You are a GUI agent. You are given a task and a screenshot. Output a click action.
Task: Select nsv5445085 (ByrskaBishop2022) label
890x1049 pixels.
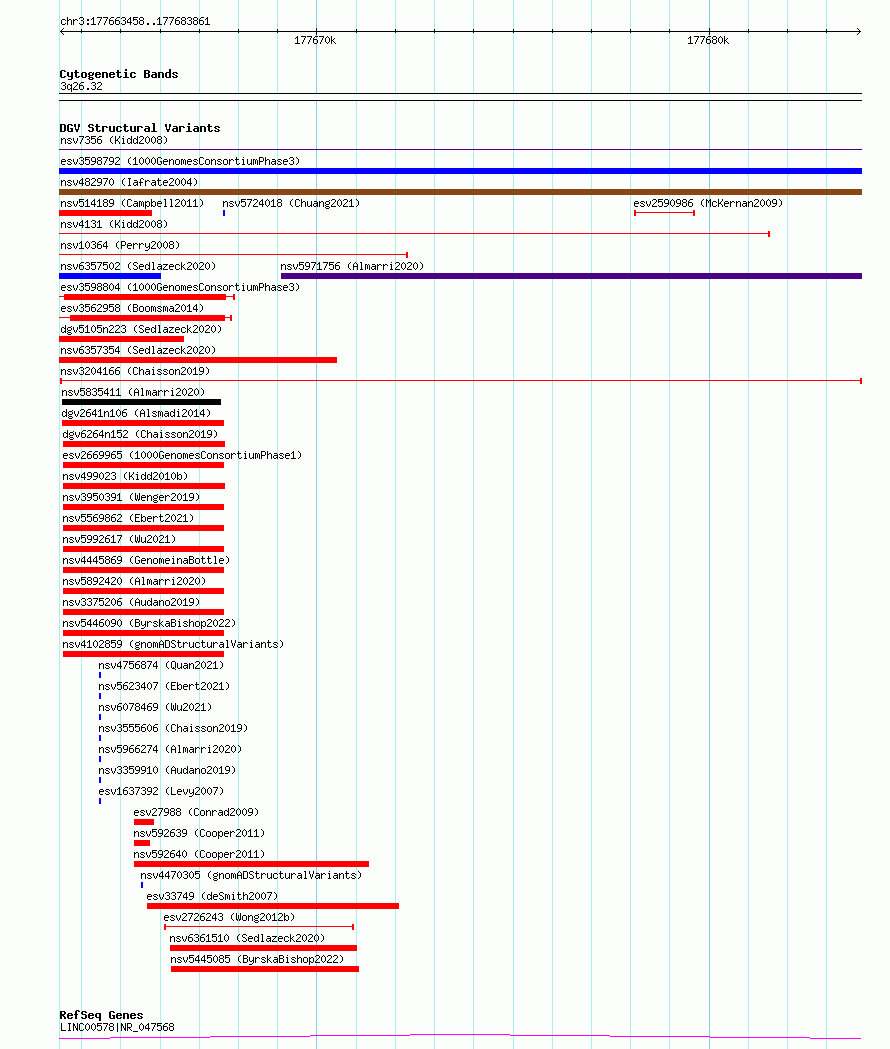point(257,959)
